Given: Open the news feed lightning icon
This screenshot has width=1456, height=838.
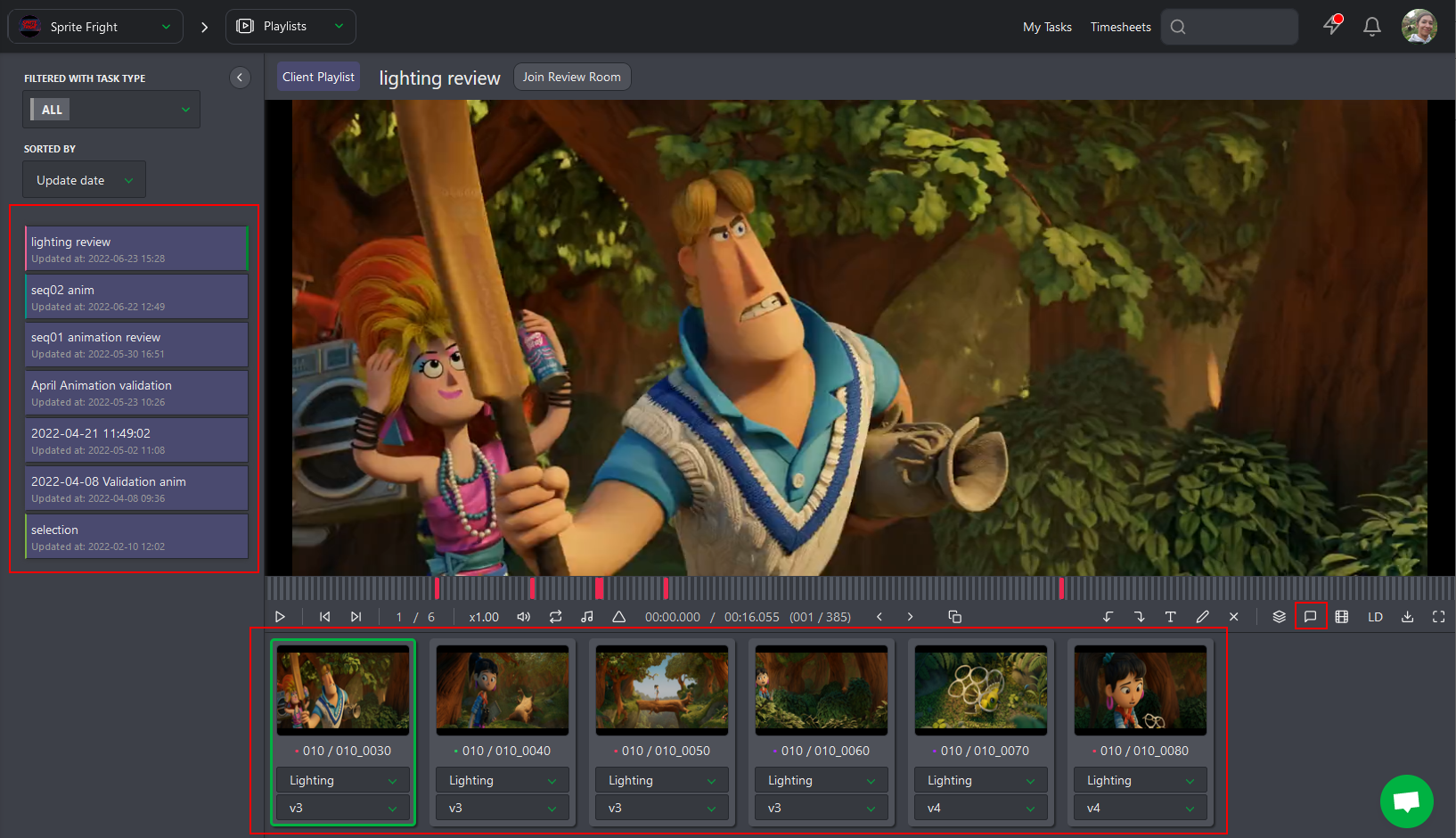Looking at the screenshot, I should point(1332,25).
